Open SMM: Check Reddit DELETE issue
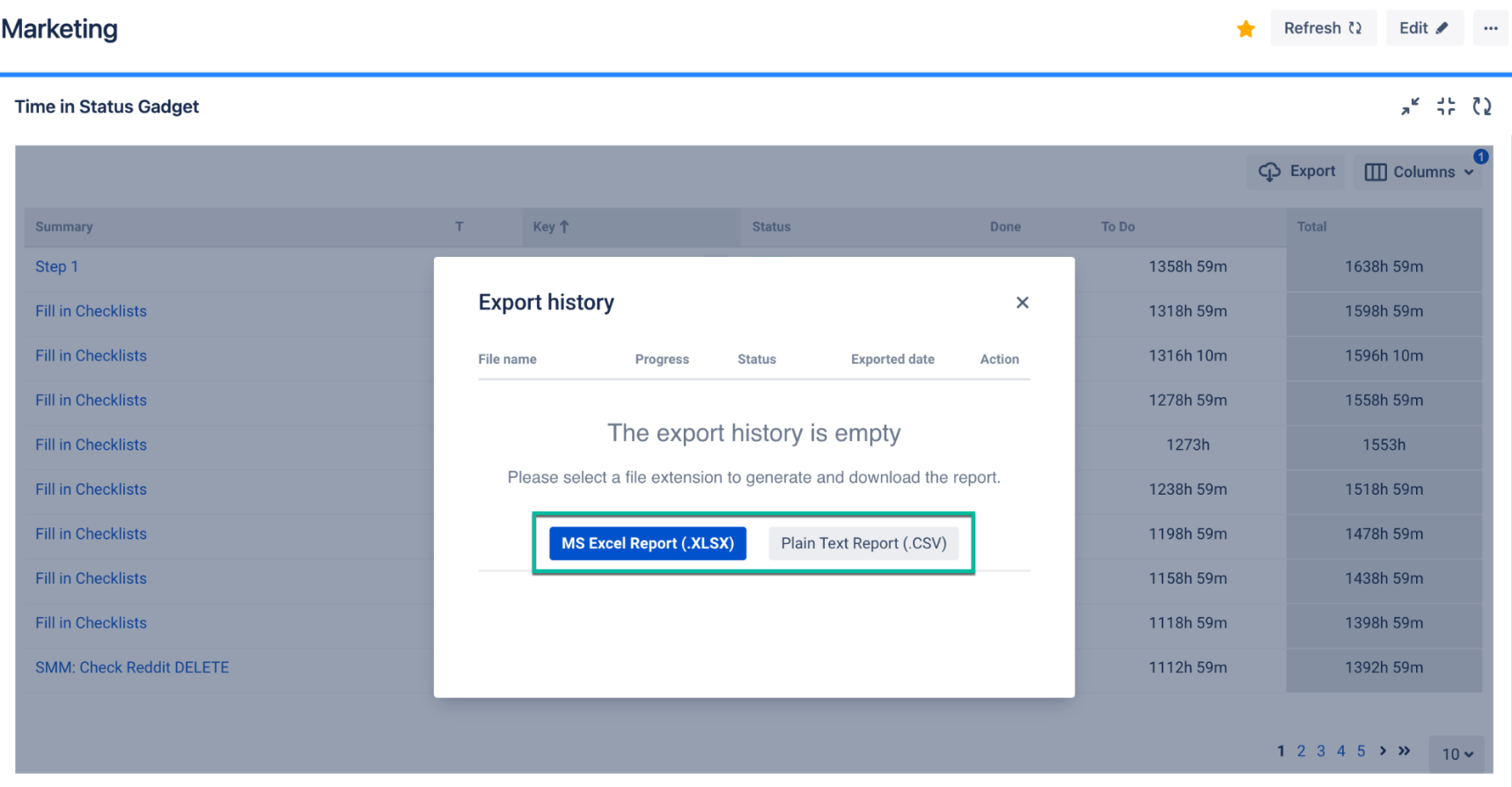The image size is (1512, 787). (132, 667)
